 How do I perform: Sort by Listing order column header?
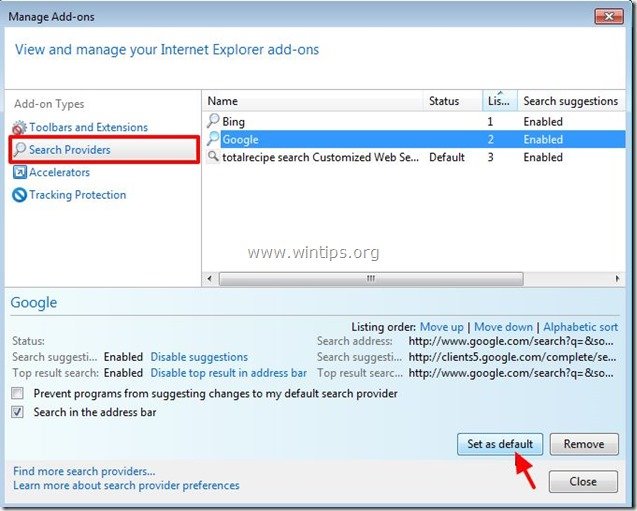(x=500, y=101)
